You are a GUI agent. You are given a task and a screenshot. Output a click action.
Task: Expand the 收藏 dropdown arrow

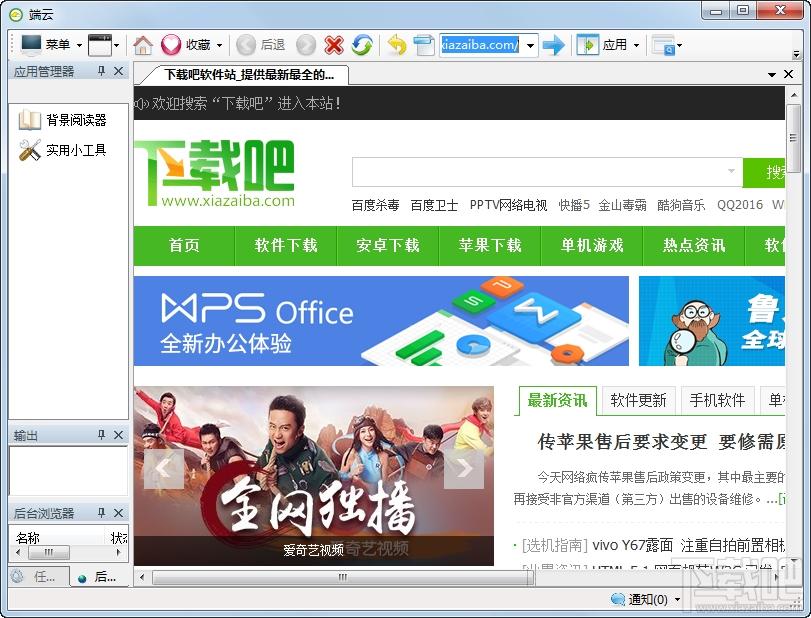(x=219, y=46)
